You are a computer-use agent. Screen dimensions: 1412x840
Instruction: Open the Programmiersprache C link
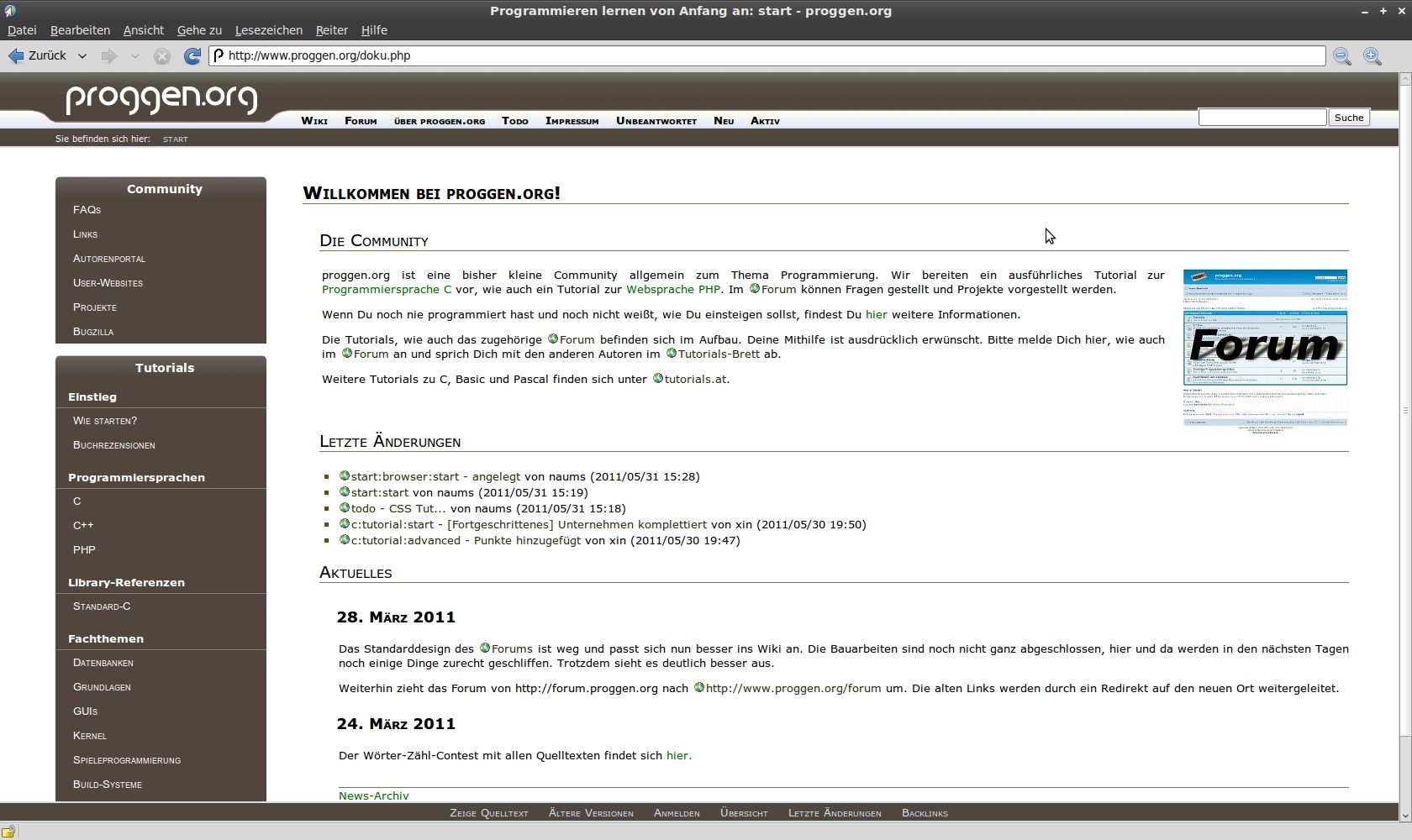[x=386, y=289]
